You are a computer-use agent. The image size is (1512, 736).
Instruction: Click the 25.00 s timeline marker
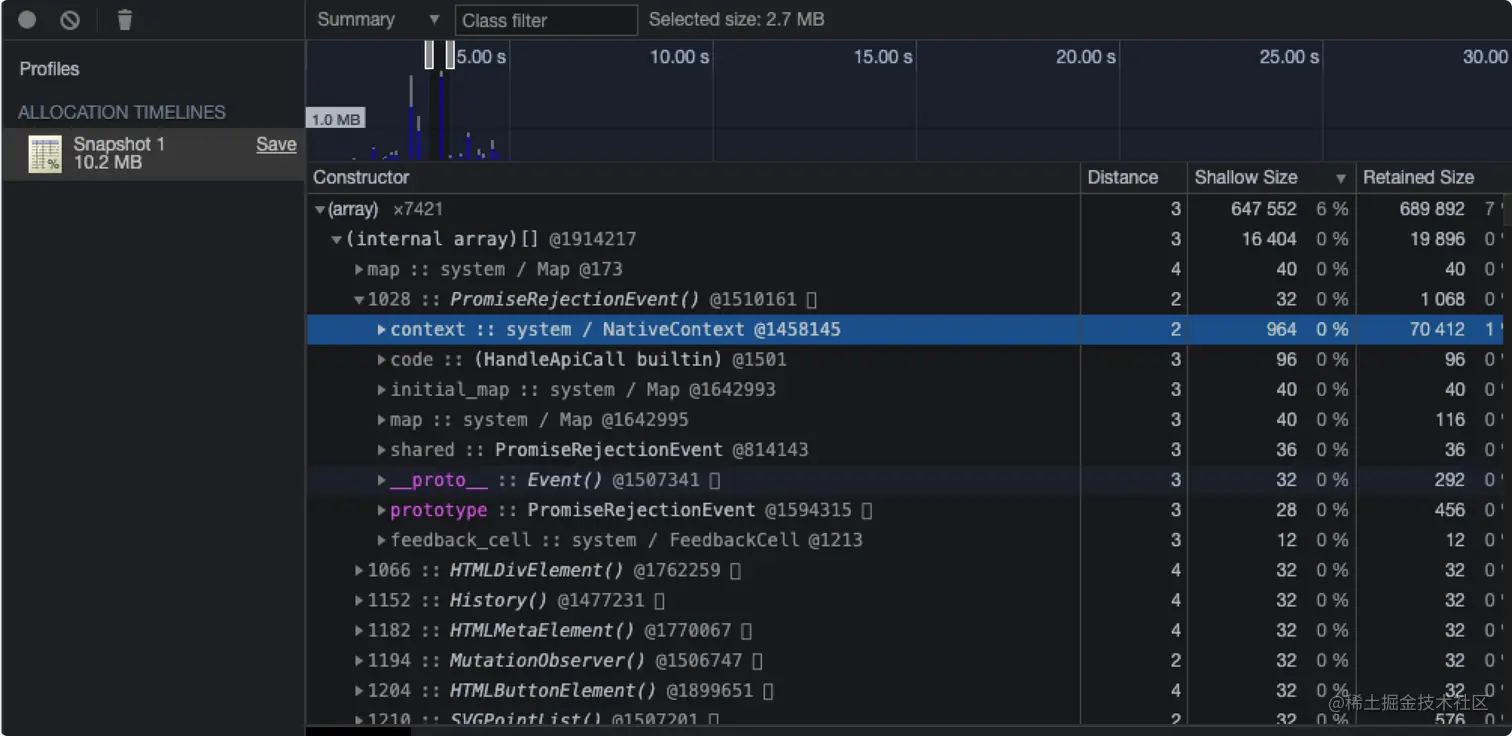pos(1289,57)
